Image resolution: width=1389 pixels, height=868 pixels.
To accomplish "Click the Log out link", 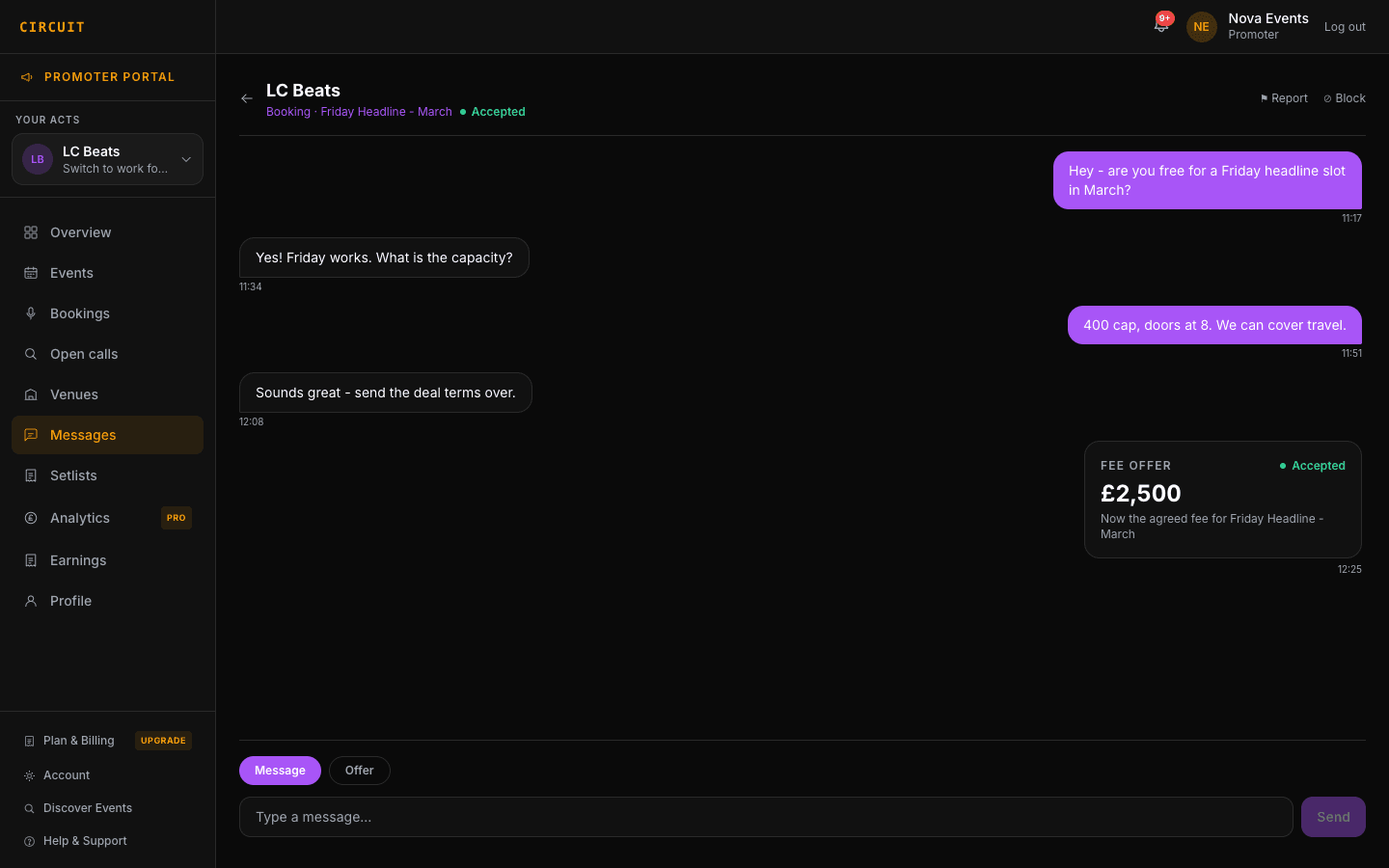I will pyautogui.click(x=1345, y=27).
